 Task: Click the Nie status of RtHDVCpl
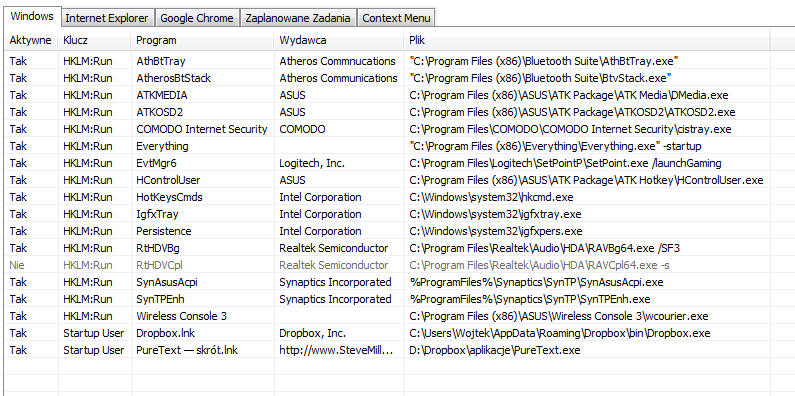pyautogui.click(x=17, y=265)
